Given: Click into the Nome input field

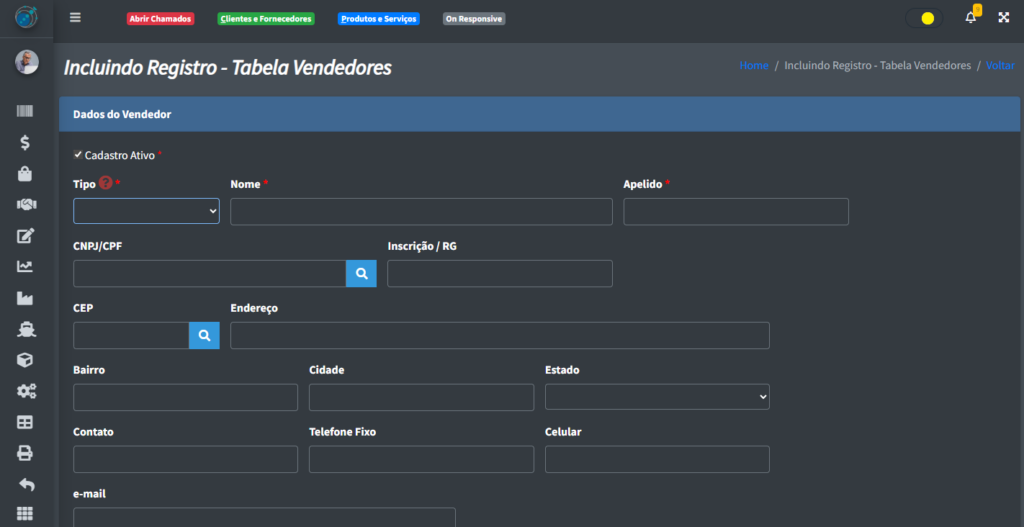Looking at the screenshot, I should pyautogui.click(x=421, y=211).
